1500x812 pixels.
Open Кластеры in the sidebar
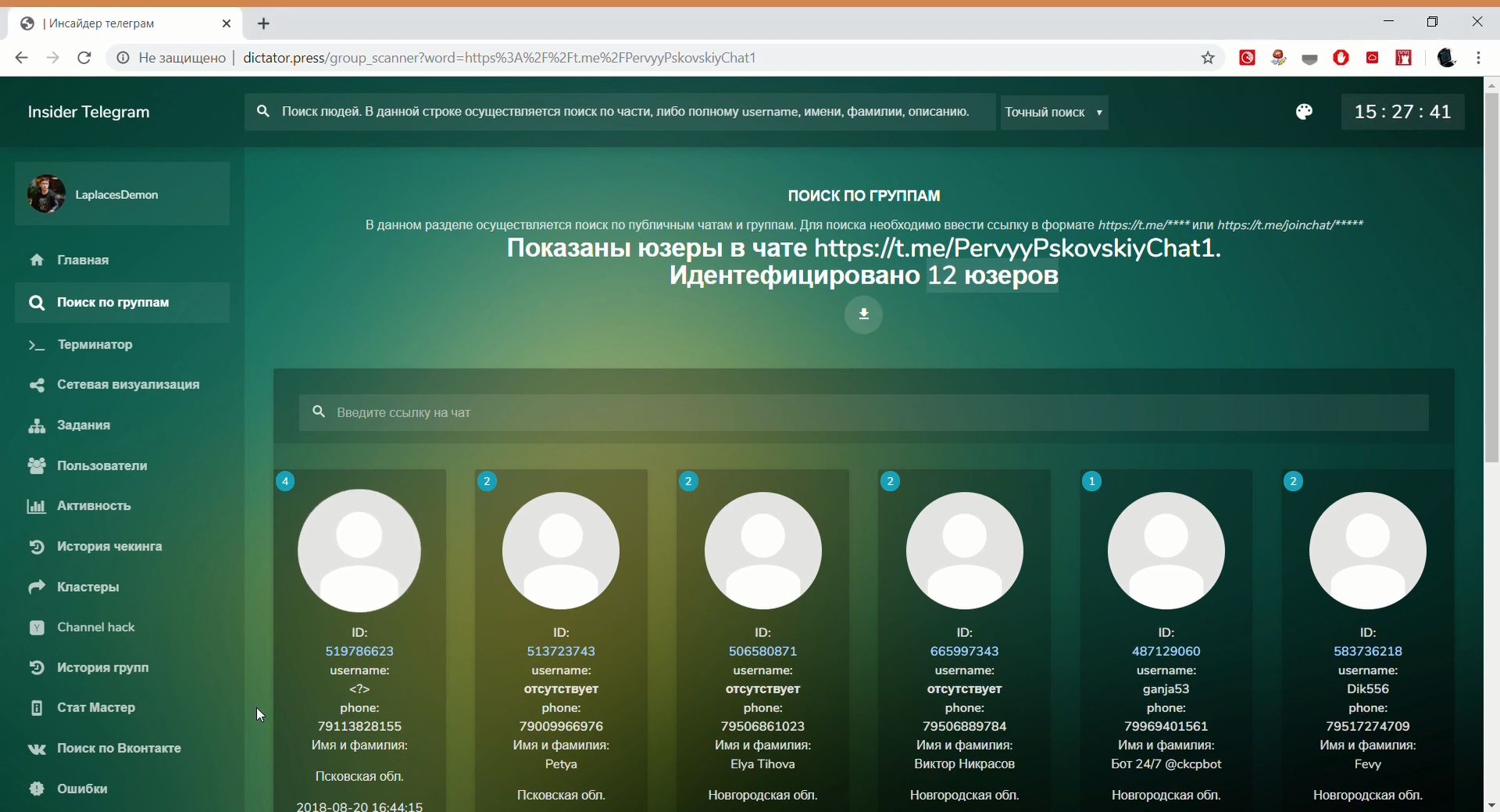coord(88,587)
